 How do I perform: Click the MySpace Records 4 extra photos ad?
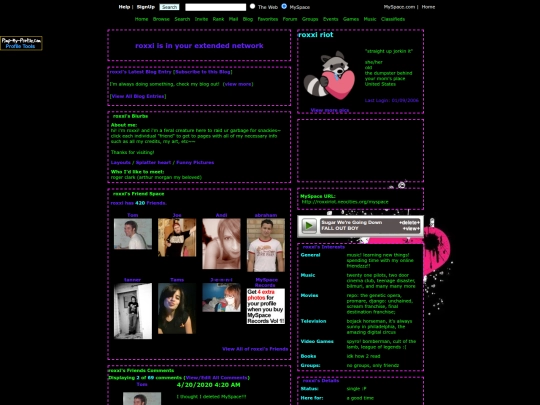[x=266, y=306]
